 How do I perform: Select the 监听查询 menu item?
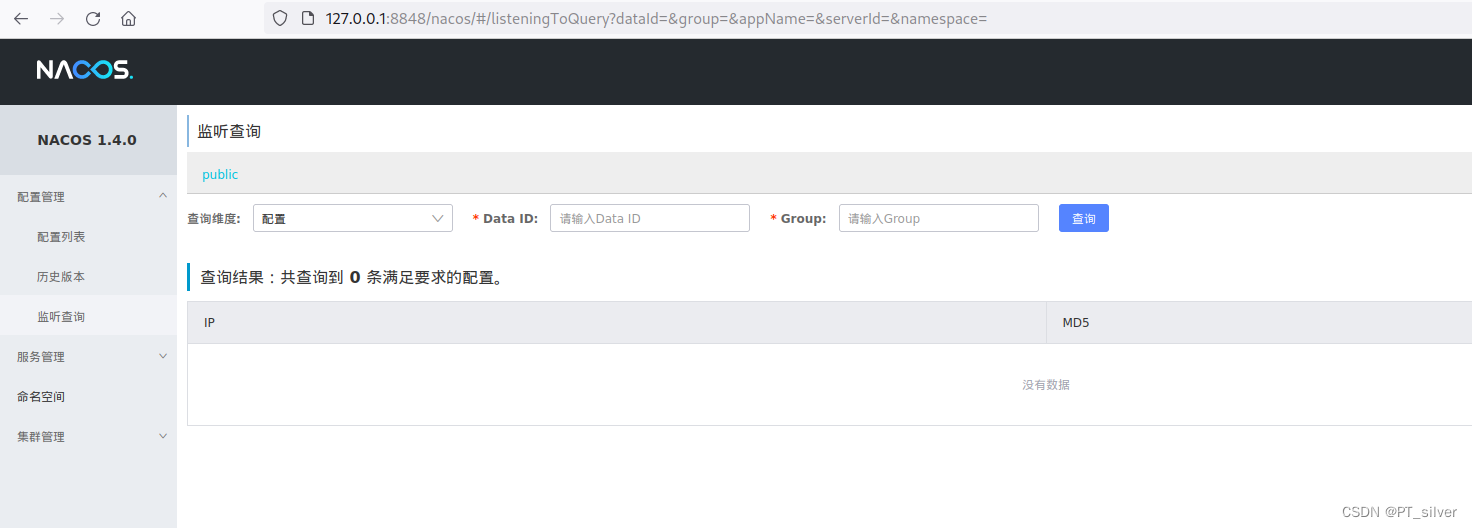(x=88, y=316)
